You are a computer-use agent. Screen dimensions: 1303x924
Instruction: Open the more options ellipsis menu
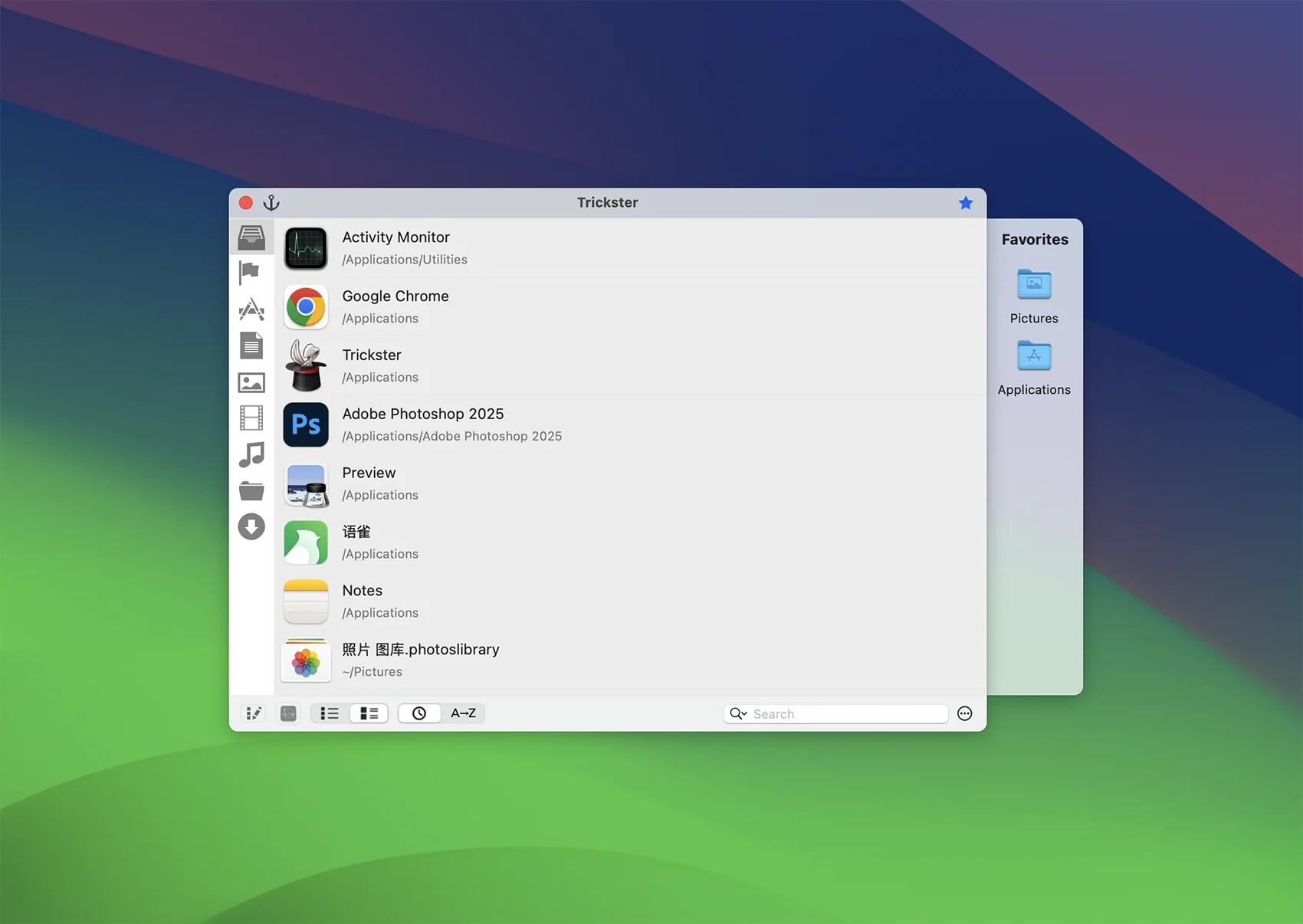tap(965, 714)
